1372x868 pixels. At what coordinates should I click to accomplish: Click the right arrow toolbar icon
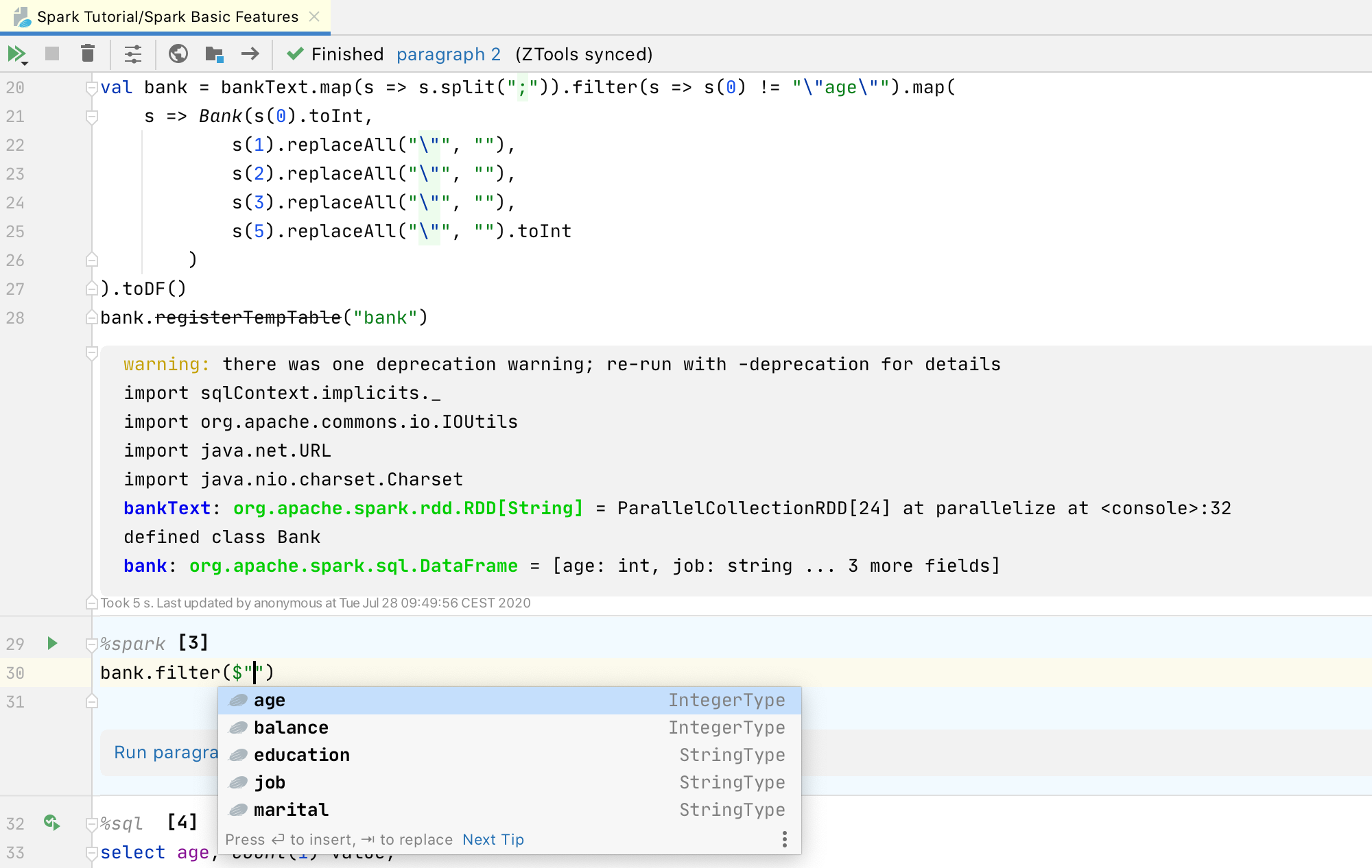pyautogui.click(x=250, y=53)
